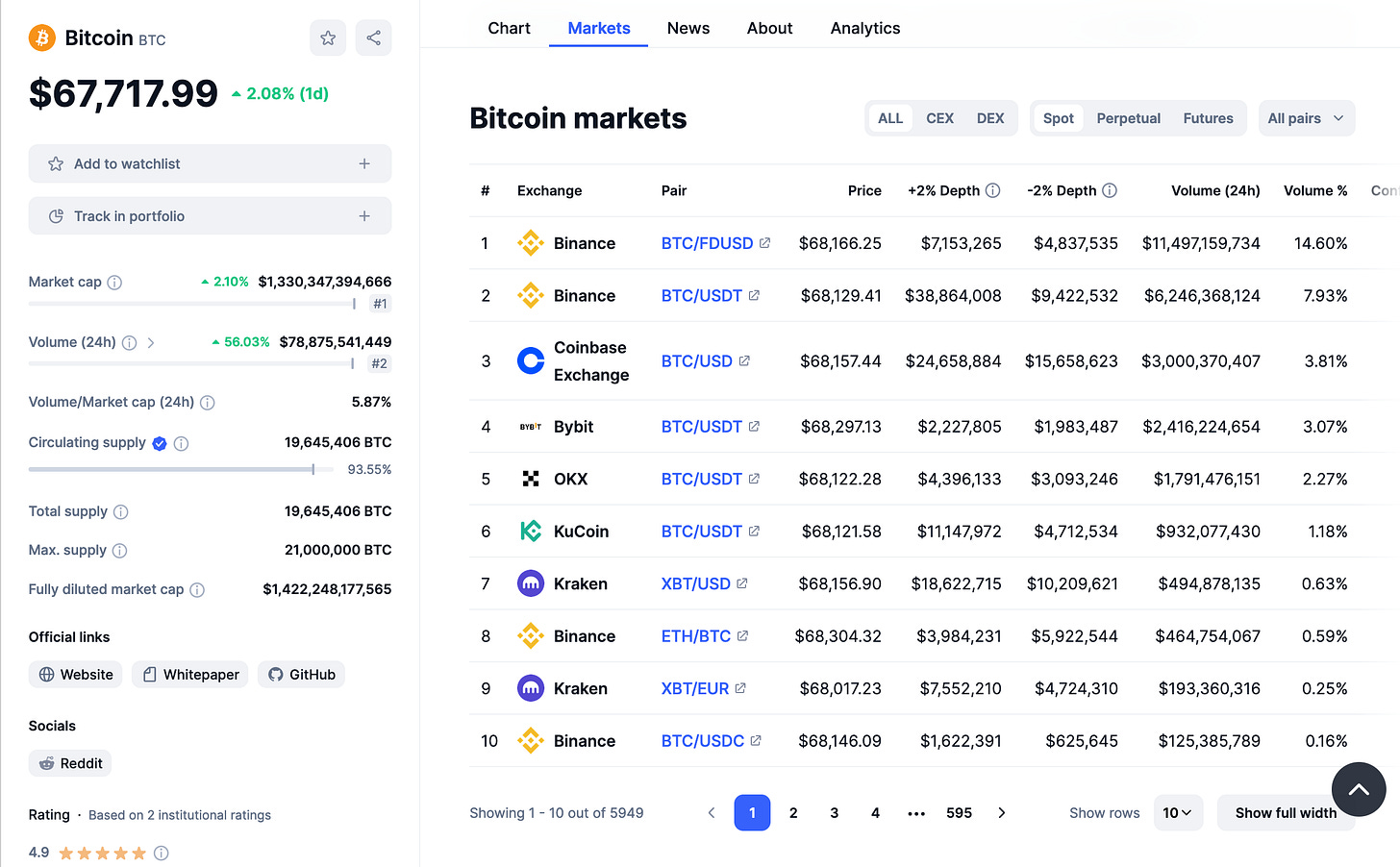Open the Show rows 10 dropdown
This screenshot has height=867, width=1400.
point(1178,813)
